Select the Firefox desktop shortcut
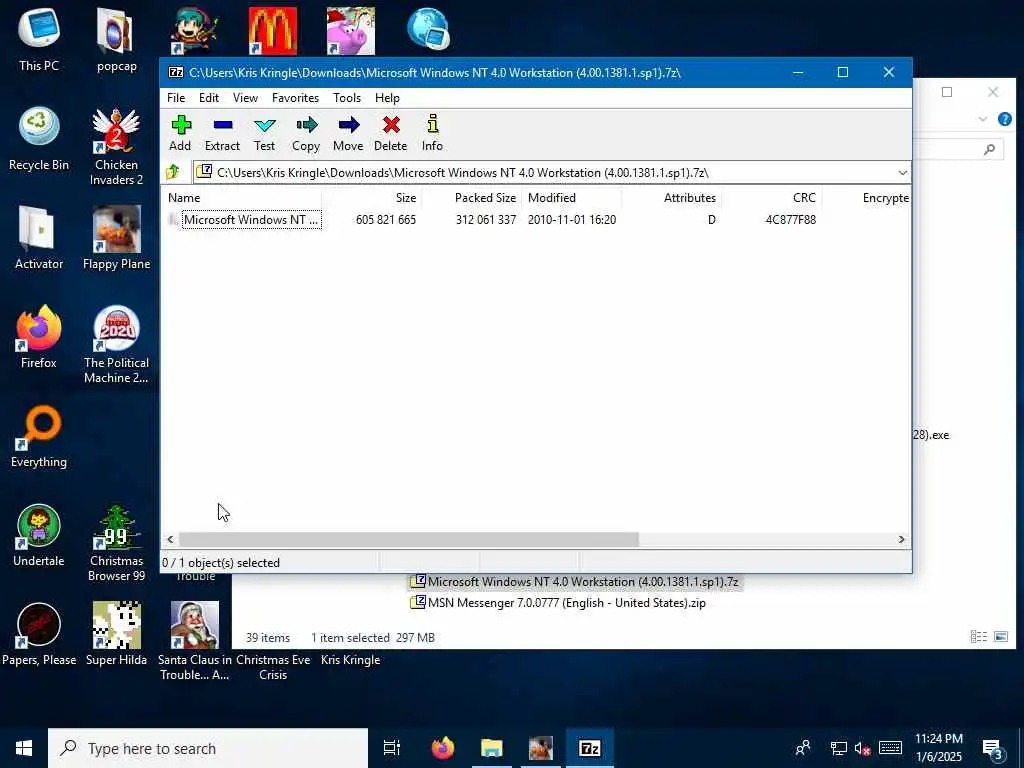The width and height of the screenshot is (1024, 768). click(39, 336)
